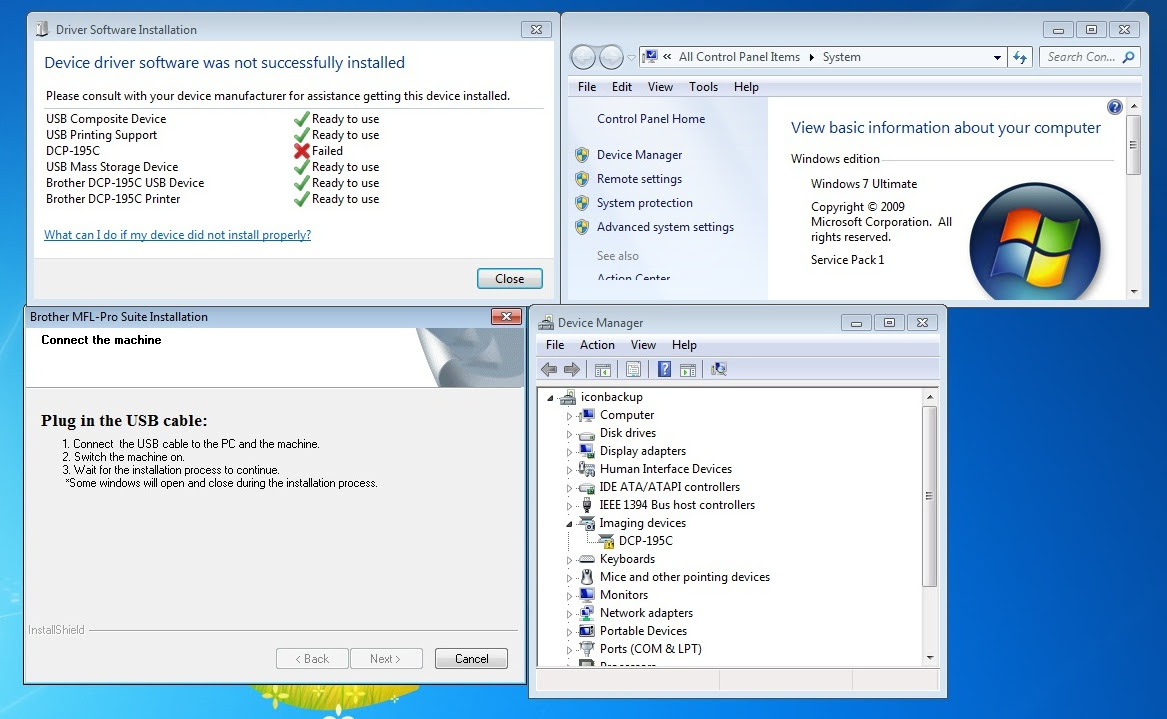Select the Portable Devices entry

pos(643,631)
